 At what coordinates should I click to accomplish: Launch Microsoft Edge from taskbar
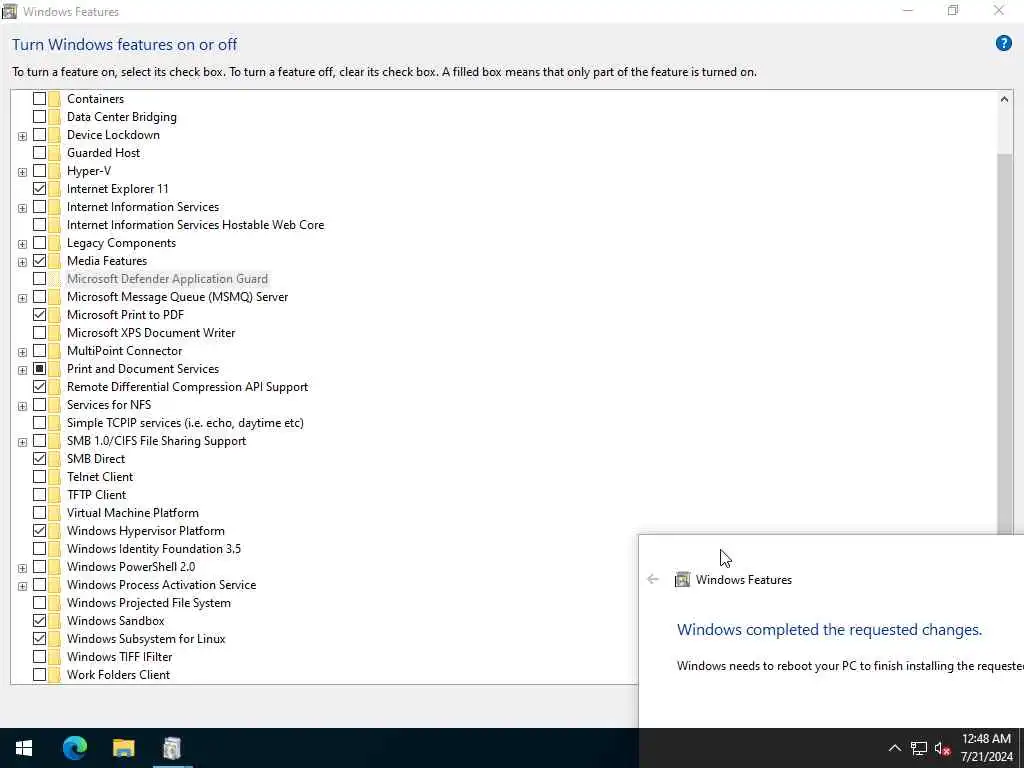tap(74, 748)
